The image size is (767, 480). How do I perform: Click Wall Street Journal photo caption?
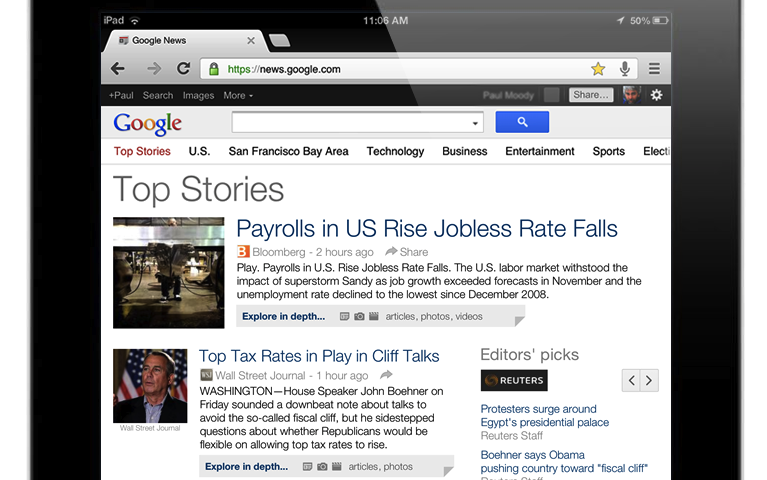(x=150, y=428)
